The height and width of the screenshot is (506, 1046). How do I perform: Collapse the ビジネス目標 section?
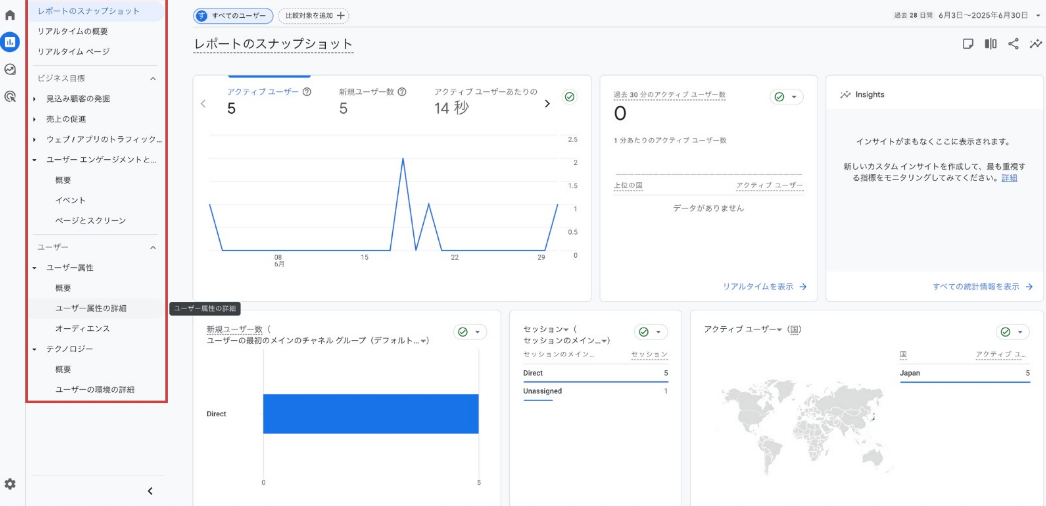pos(153,78)
